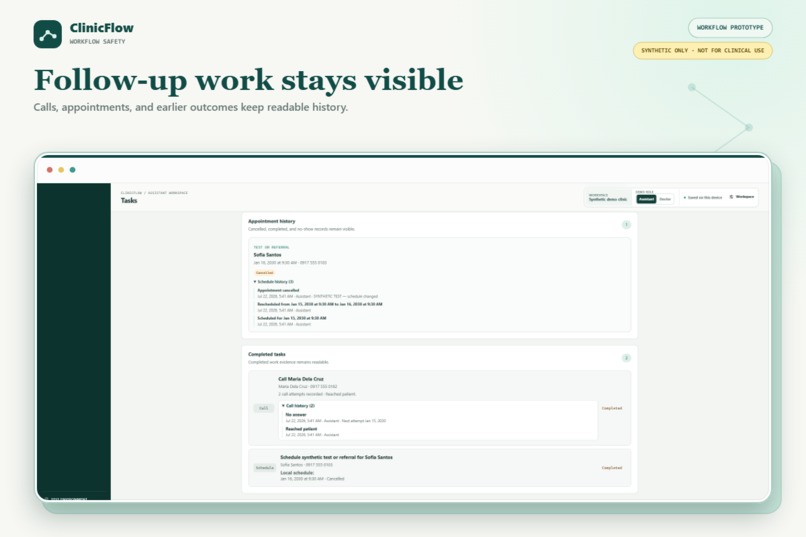The height and width of the screenshot is (537, 806).
Task: Click the yellow minimize dot of mock window
Action: coord(61,170)
